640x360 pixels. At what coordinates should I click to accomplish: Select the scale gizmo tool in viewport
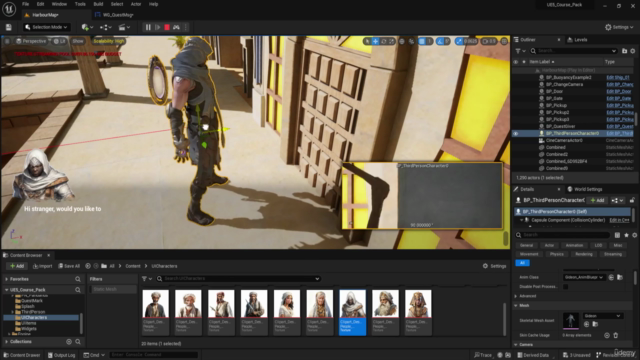click(391, 41)
